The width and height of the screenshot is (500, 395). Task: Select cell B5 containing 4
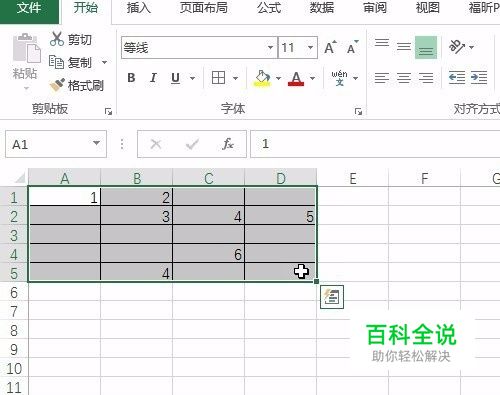coord(137,273)
